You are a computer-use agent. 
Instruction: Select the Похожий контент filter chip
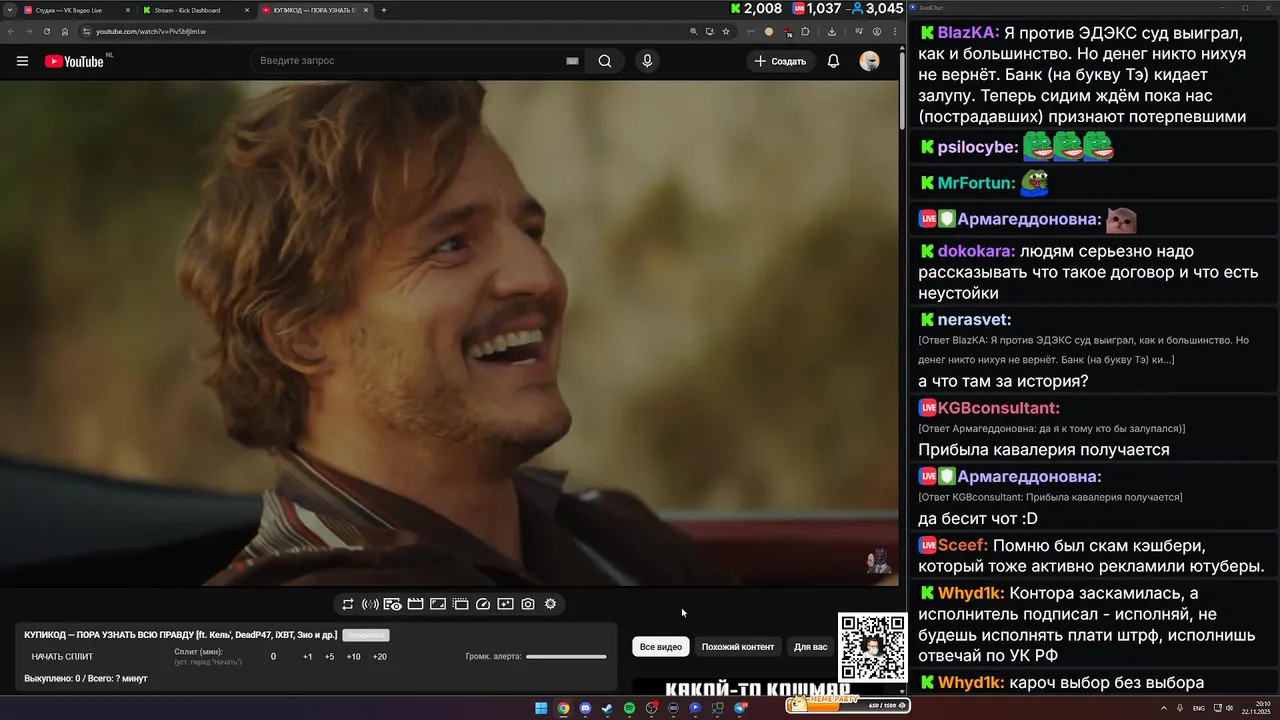(x=738, y=647)
